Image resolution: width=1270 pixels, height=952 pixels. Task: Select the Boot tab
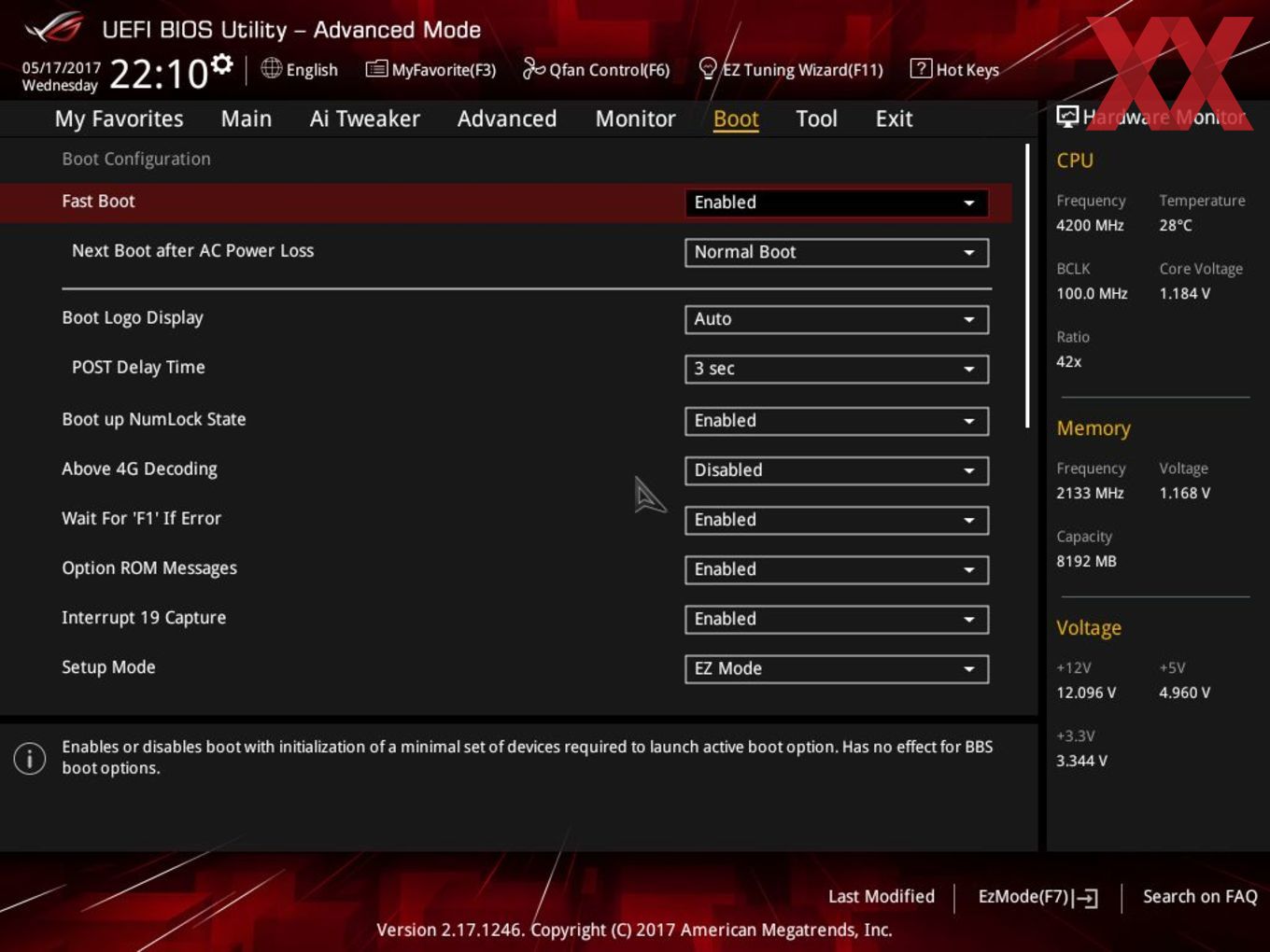[736, 119]
